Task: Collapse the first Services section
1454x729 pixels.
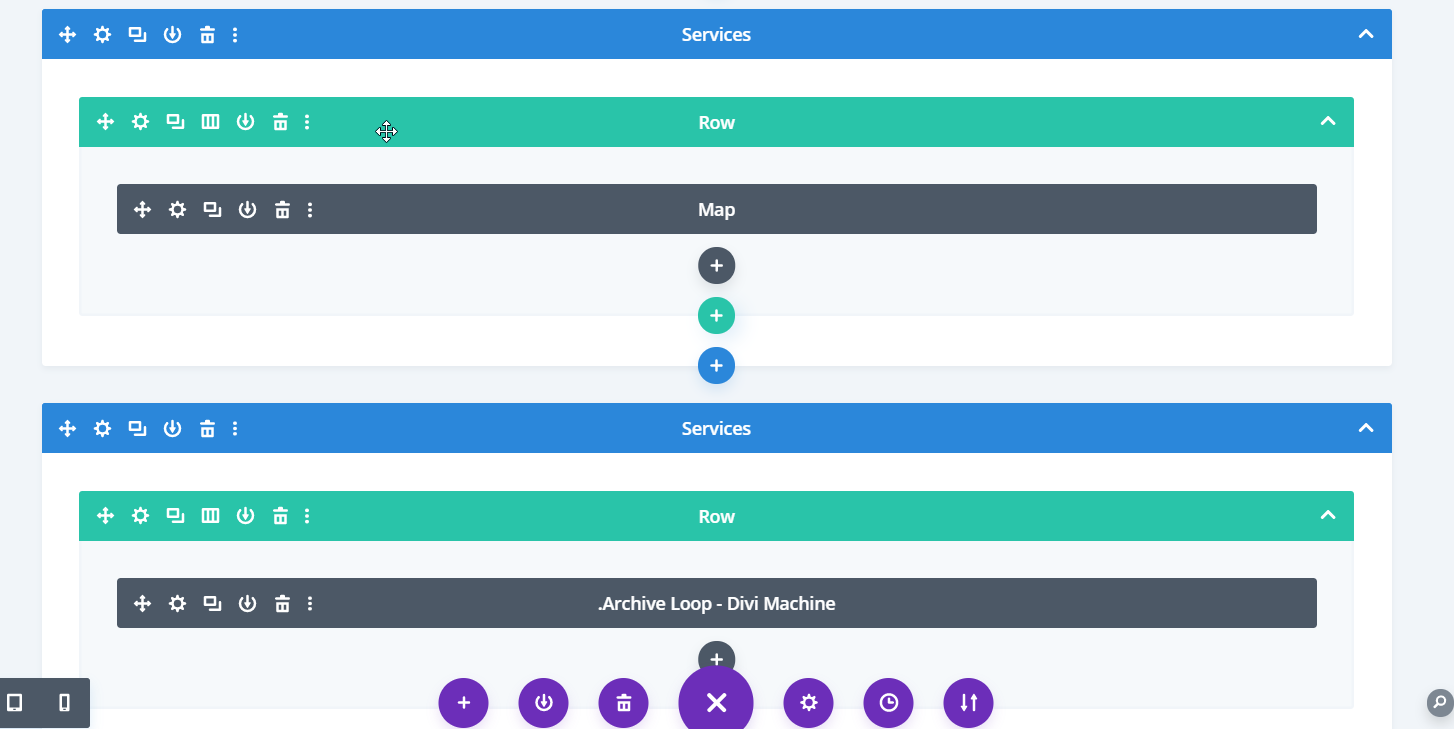Action: coord(1365,34)
